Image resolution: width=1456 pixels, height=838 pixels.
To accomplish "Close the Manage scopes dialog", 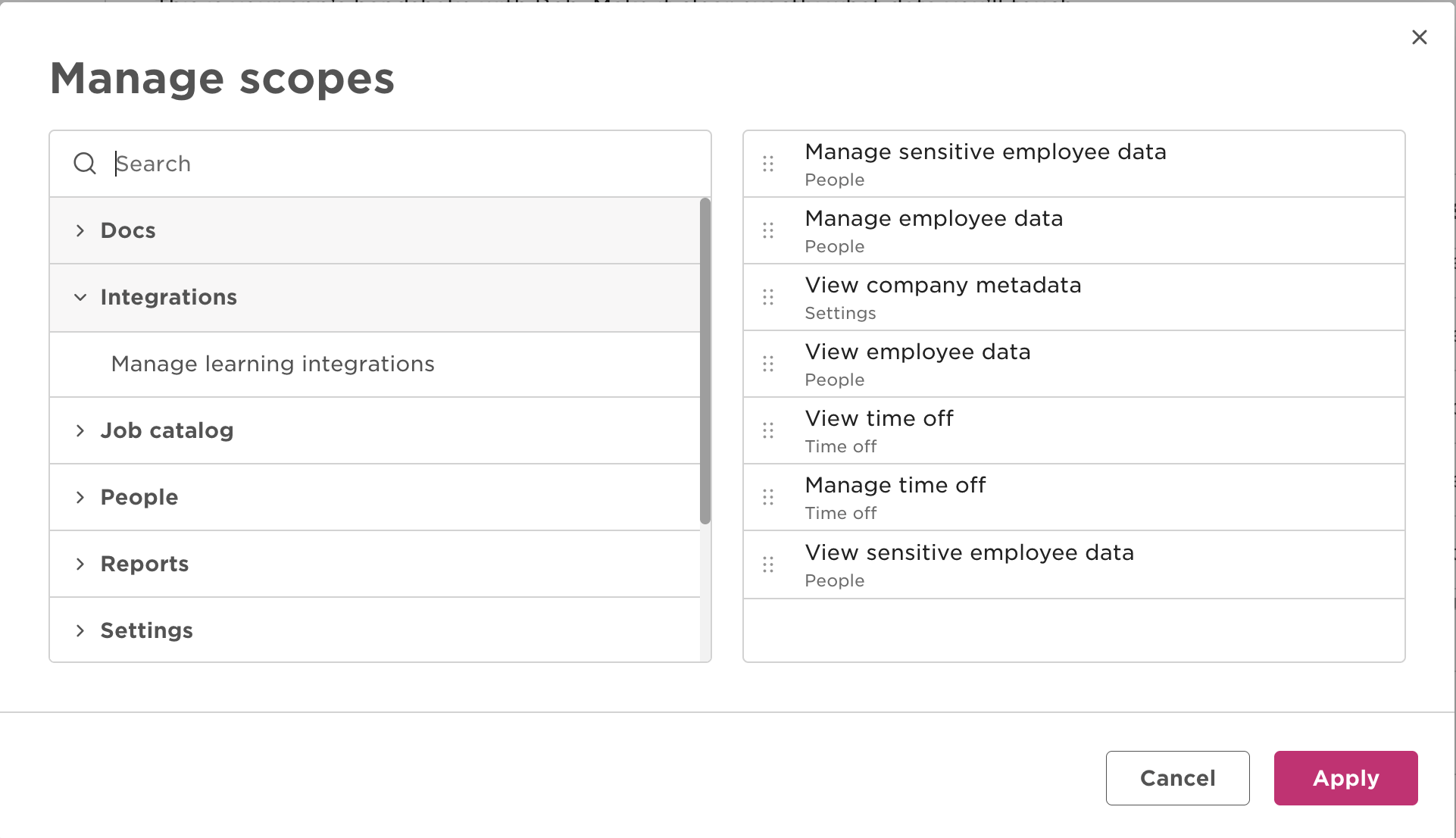I will pos(1420,37).
